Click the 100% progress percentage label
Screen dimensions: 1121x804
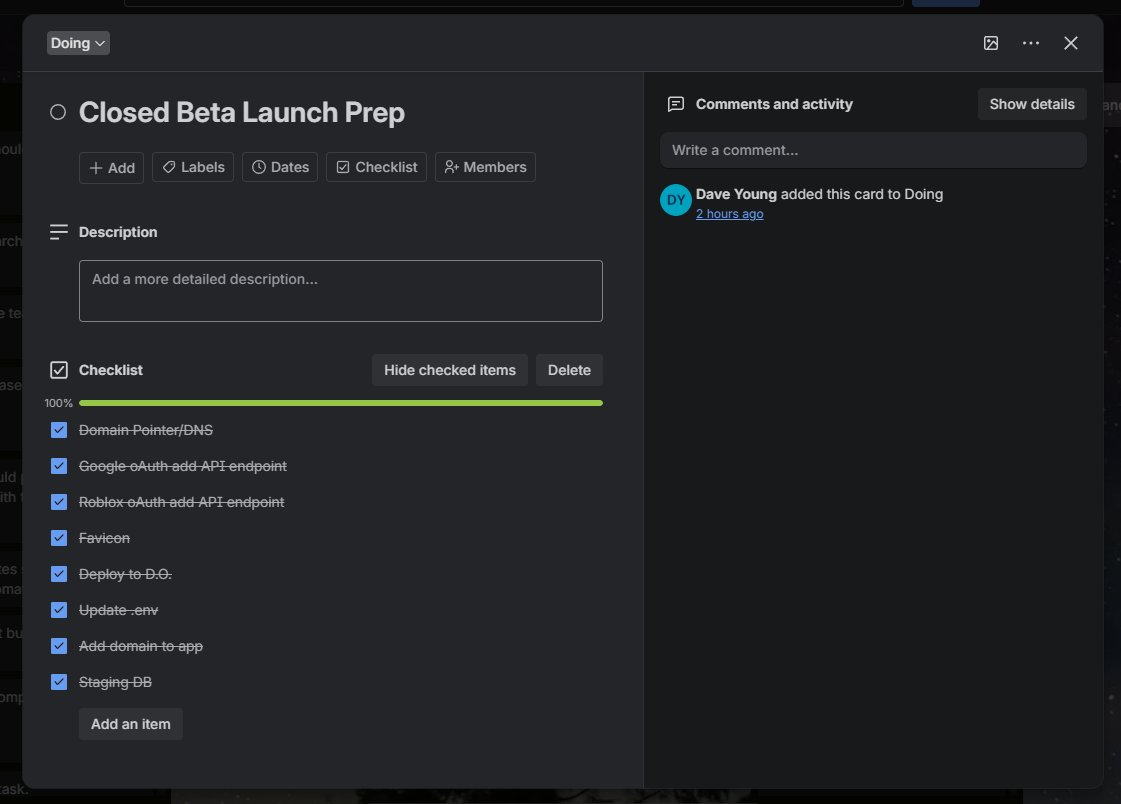[59, 403]
